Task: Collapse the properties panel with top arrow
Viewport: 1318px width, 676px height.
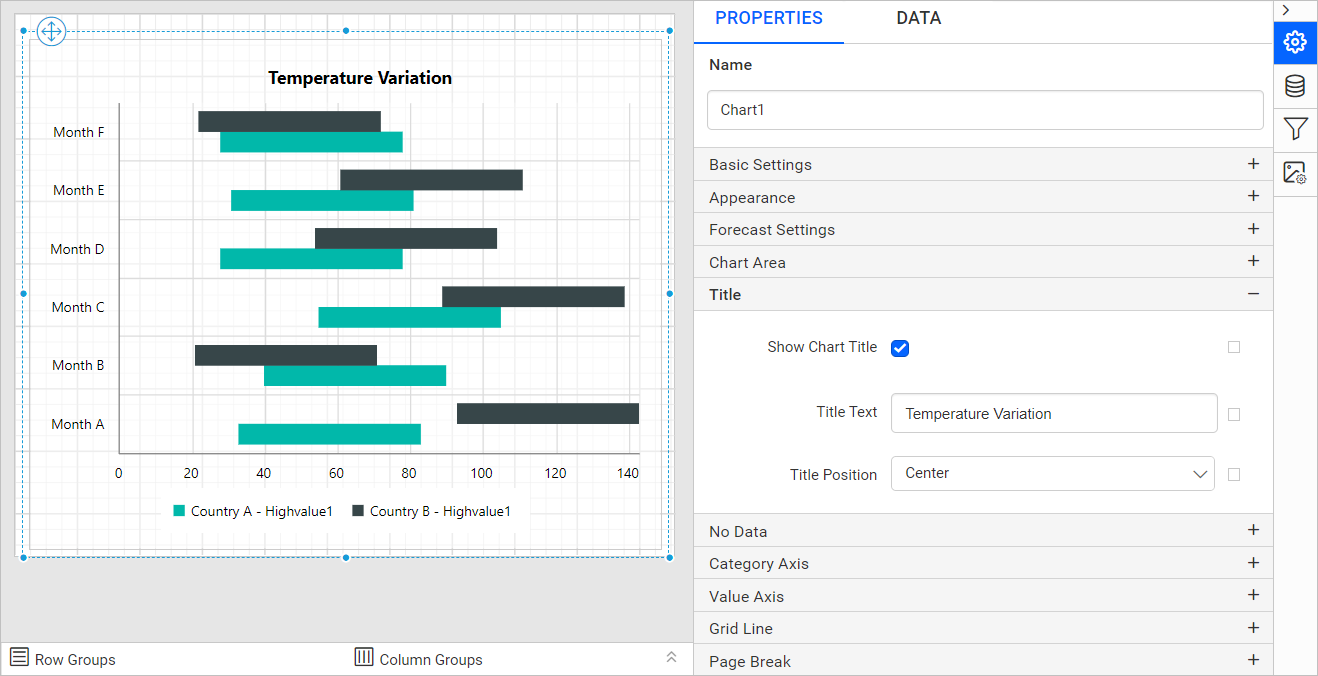Action: (1286, 10)
